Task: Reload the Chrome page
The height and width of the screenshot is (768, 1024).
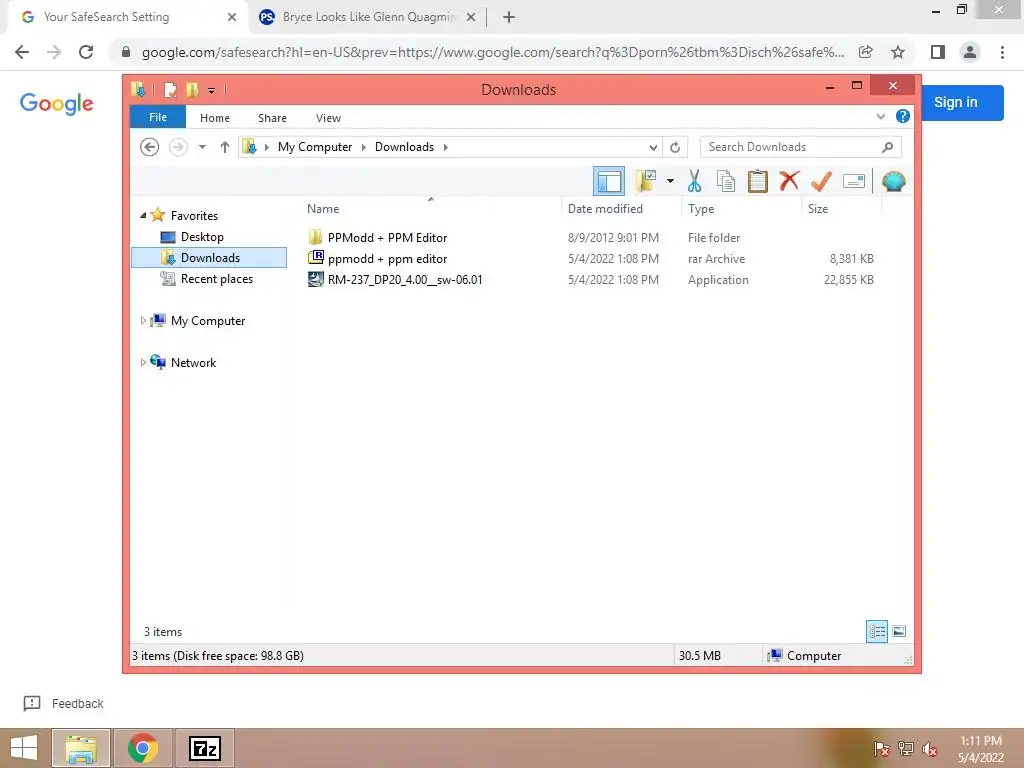Action: coord(86,52)
